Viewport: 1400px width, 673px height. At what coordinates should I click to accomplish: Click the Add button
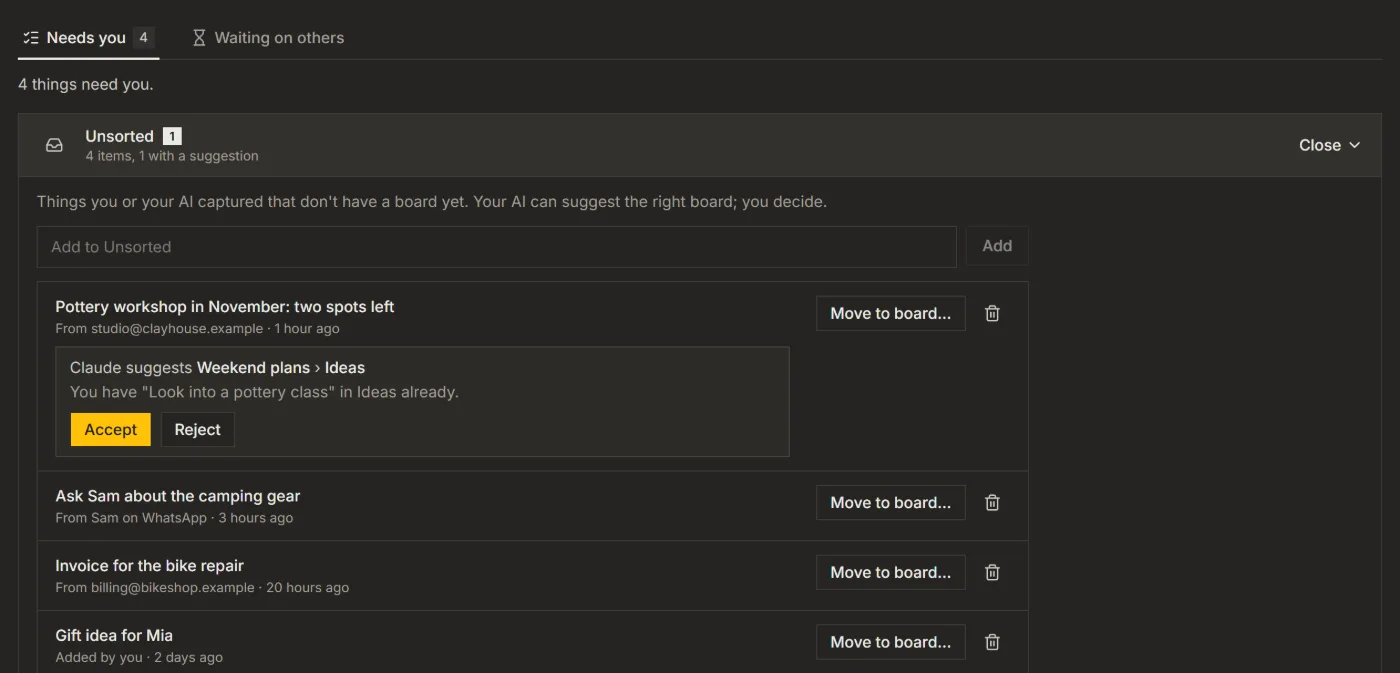click(997, 246)
